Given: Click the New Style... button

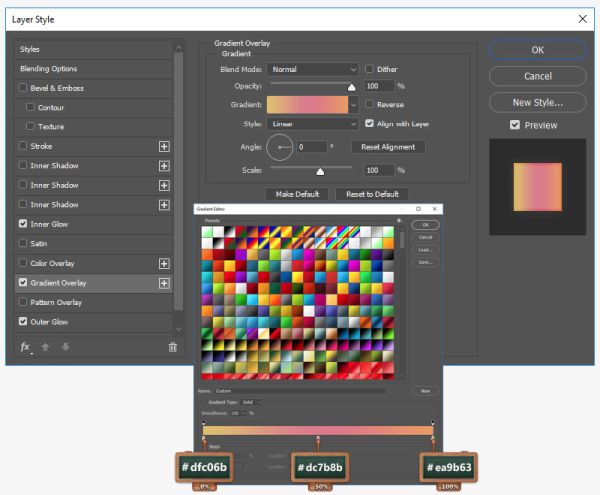Looking at the screenshot, I should point(537,103).
